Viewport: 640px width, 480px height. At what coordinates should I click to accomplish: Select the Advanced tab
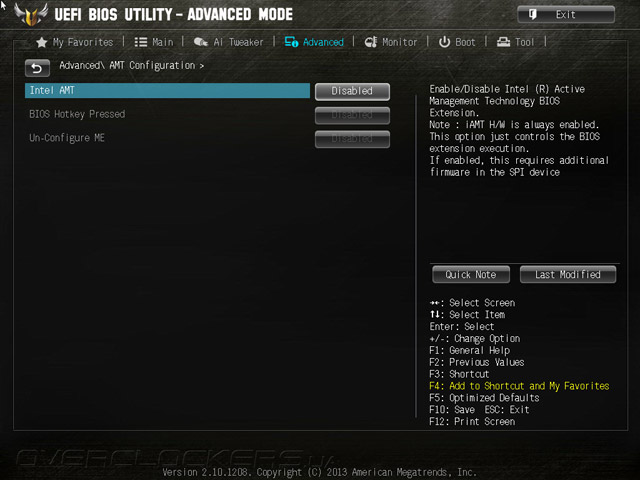[x=314, y=42]
